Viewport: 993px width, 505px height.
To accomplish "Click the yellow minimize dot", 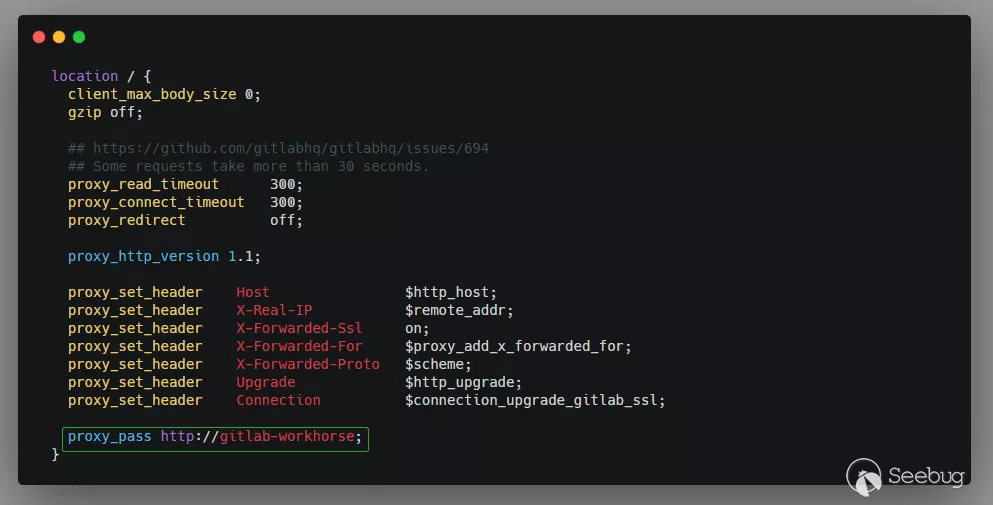I will point(59,37).
